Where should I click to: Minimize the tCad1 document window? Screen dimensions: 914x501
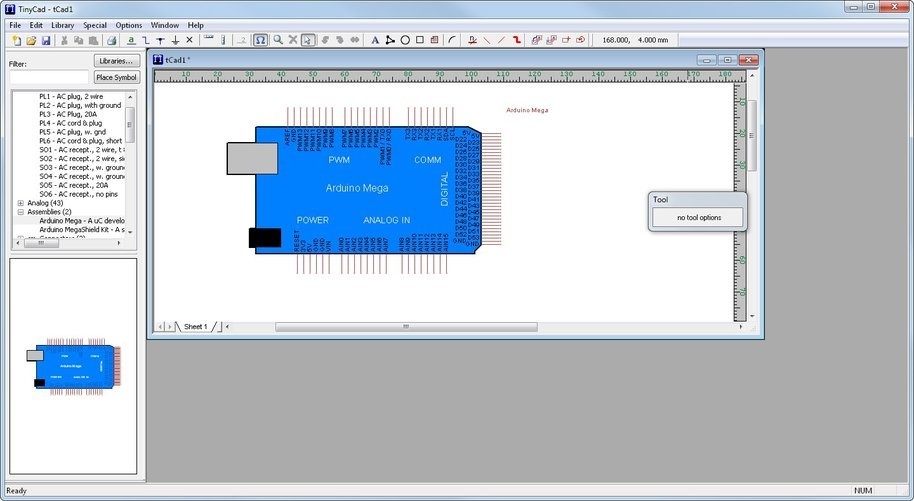[x=707, y=59]
